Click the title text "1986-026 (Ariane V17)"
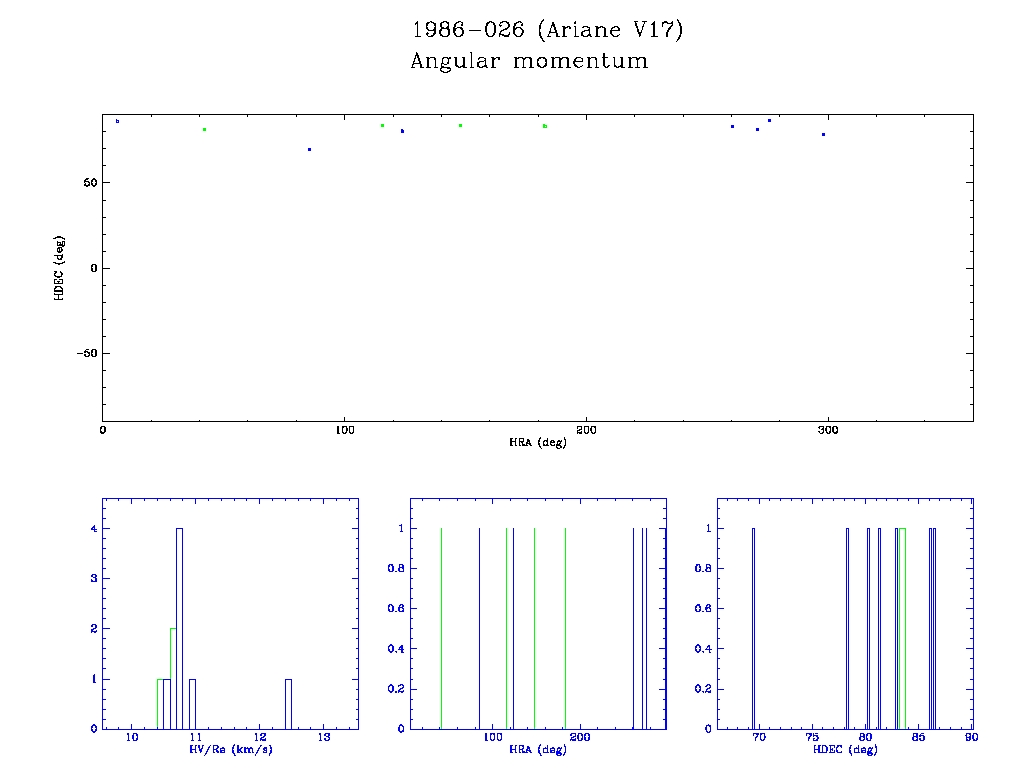Viewport: 1024px width, 768px height. [x=547, y=30]
